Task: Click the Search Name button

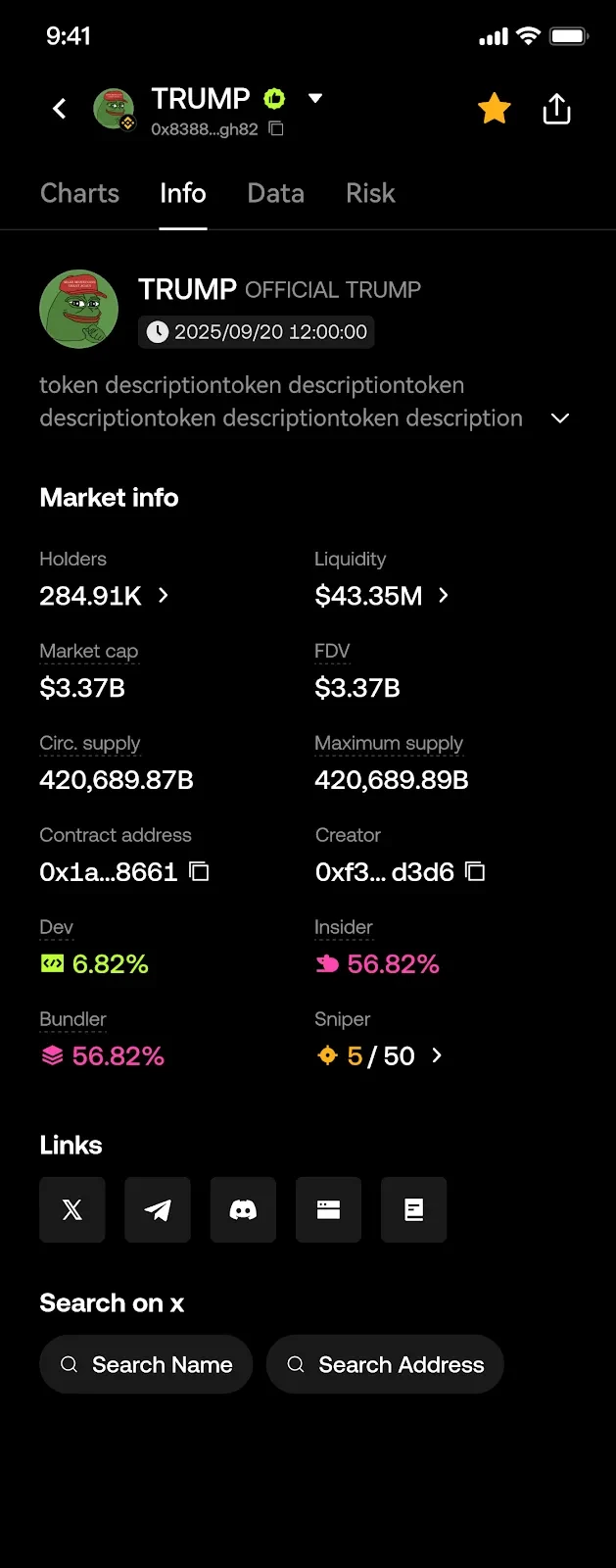Action: 146,1364
